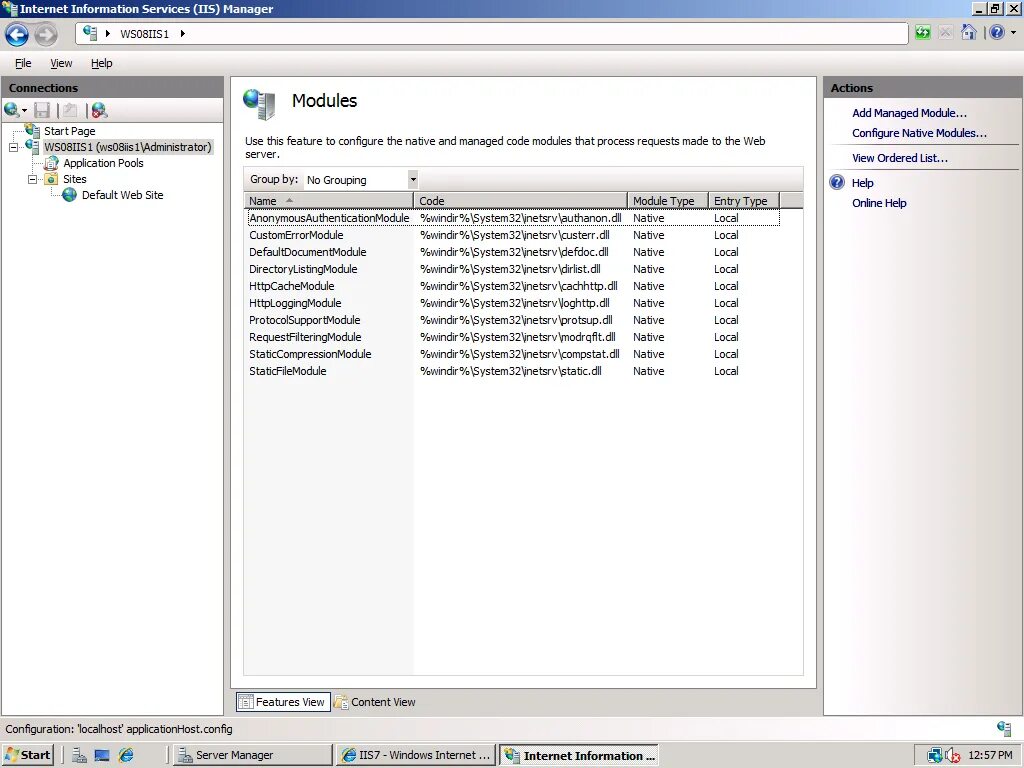The image size is (1024, 768).
Task: Open the File menu
Action: click(x=23, y=63)
